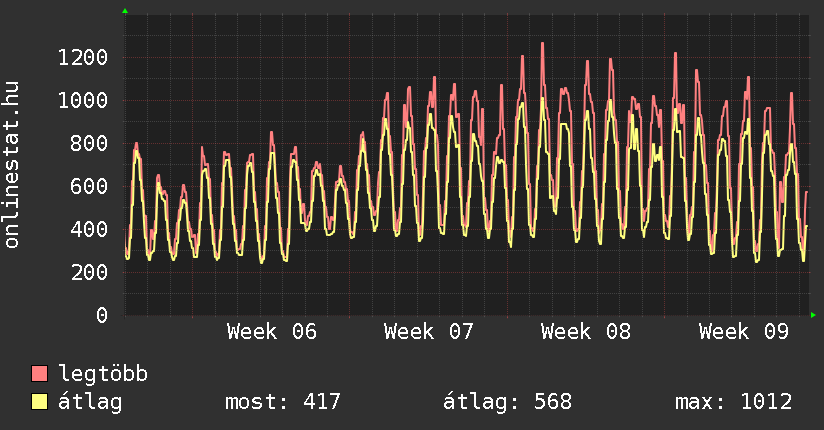This screenshot has width=824, height=430.
Task: Click the yellow átlag legend swatch
Action: 40,403
